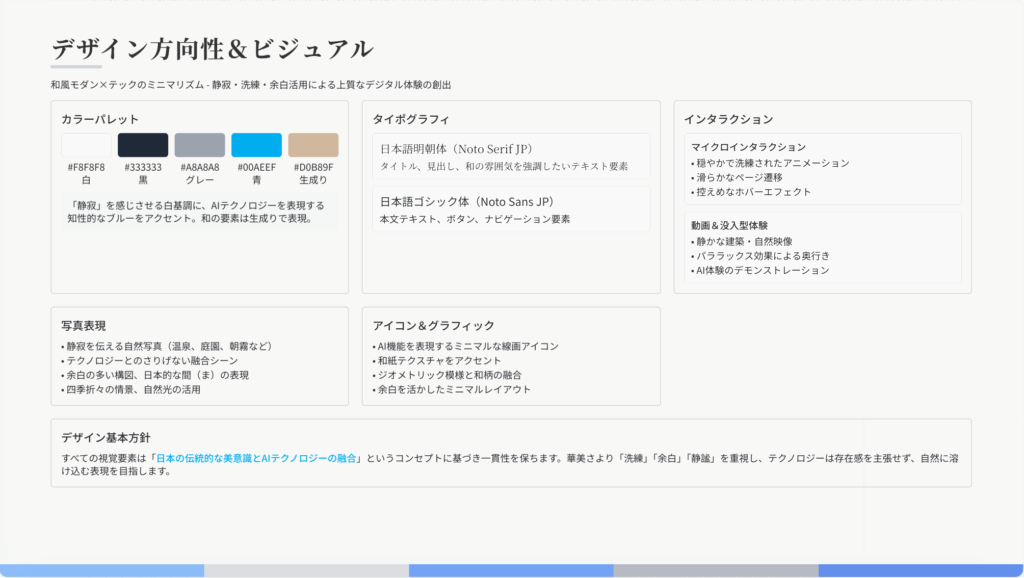1024x578 pixels.
Task: Open the アイコン＆グラフィック card heading
Action: click(x=433, y=325)
